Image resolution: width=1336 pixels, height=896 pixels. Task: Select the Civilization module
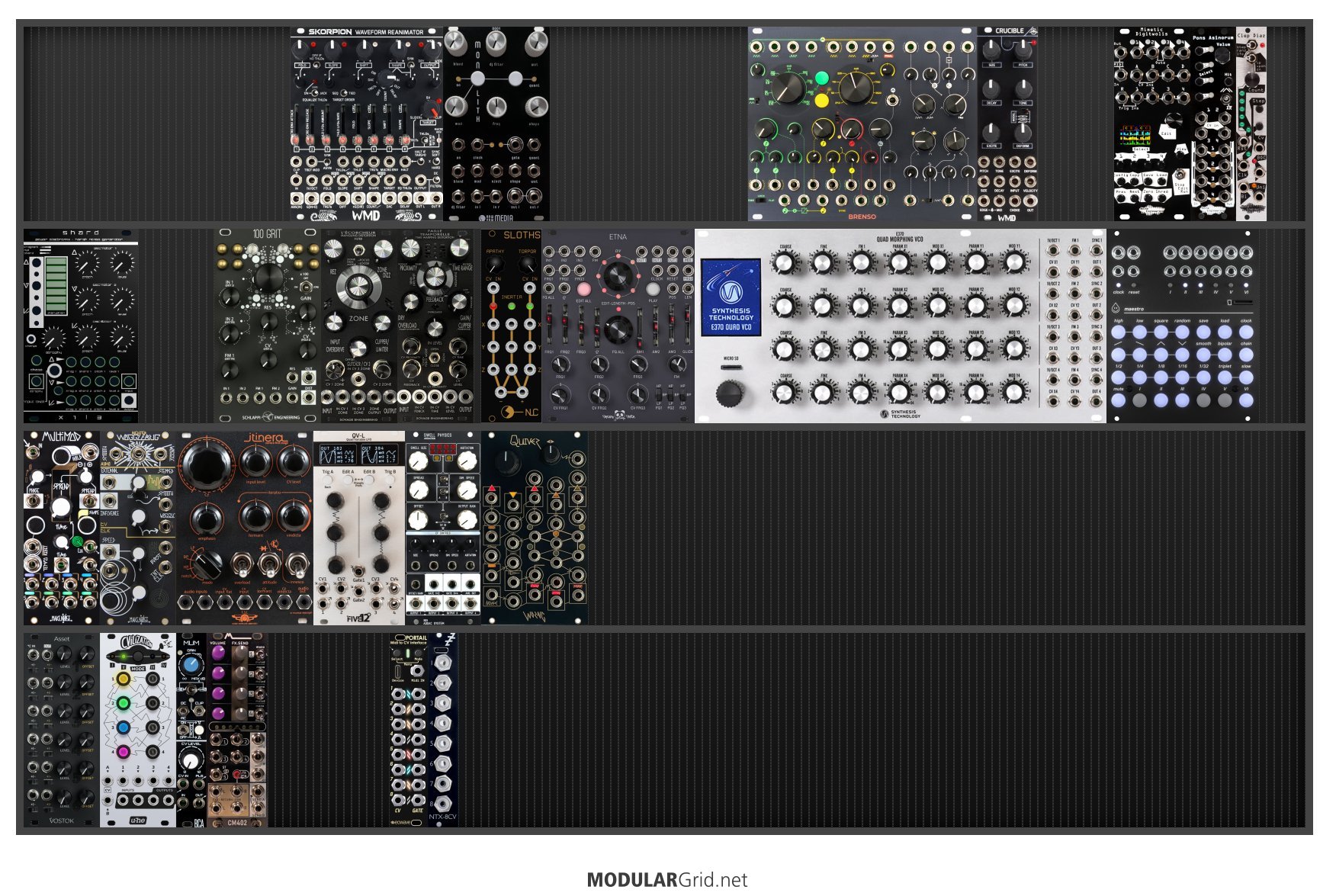(x=138, y=730)
